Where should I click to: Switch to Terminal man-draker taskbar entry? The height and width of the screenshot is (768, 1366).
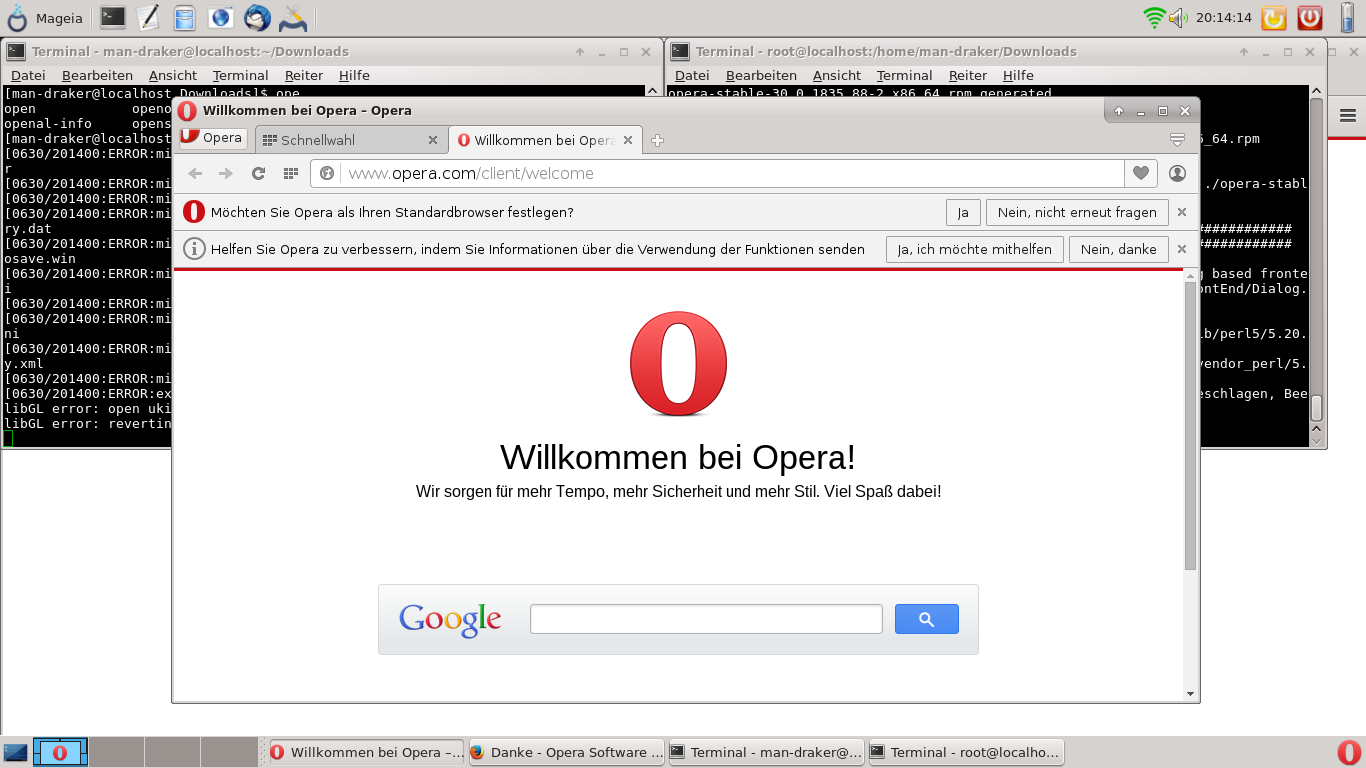[766, 752]
